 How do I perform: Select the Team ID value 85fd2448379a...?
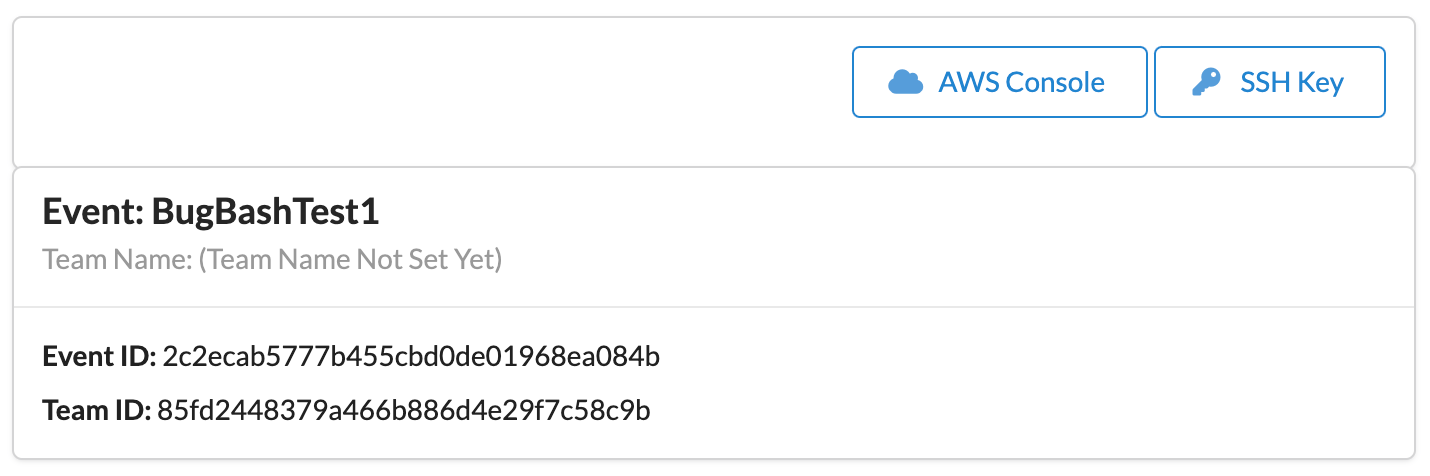coord(404,410)
